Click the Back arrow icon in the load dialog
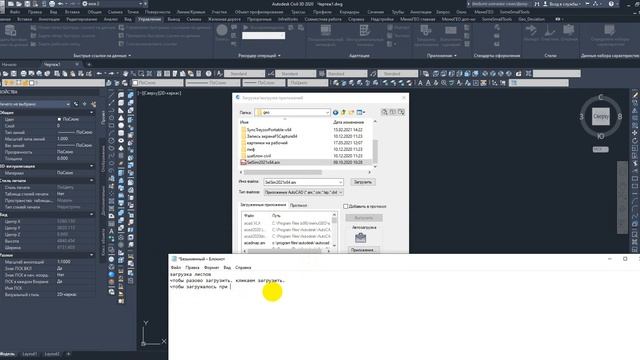 [336, 112]
